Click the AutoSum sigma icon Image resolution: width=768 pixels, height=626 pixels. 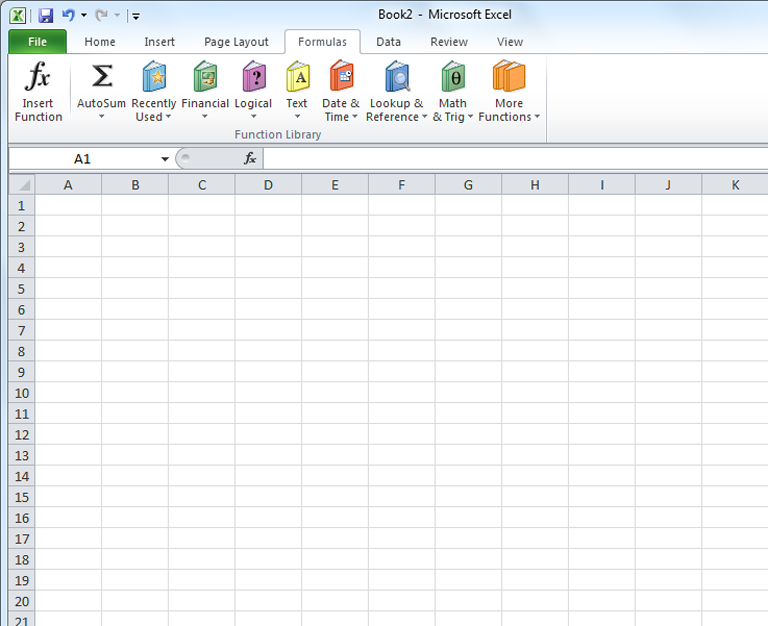point(101,77)
